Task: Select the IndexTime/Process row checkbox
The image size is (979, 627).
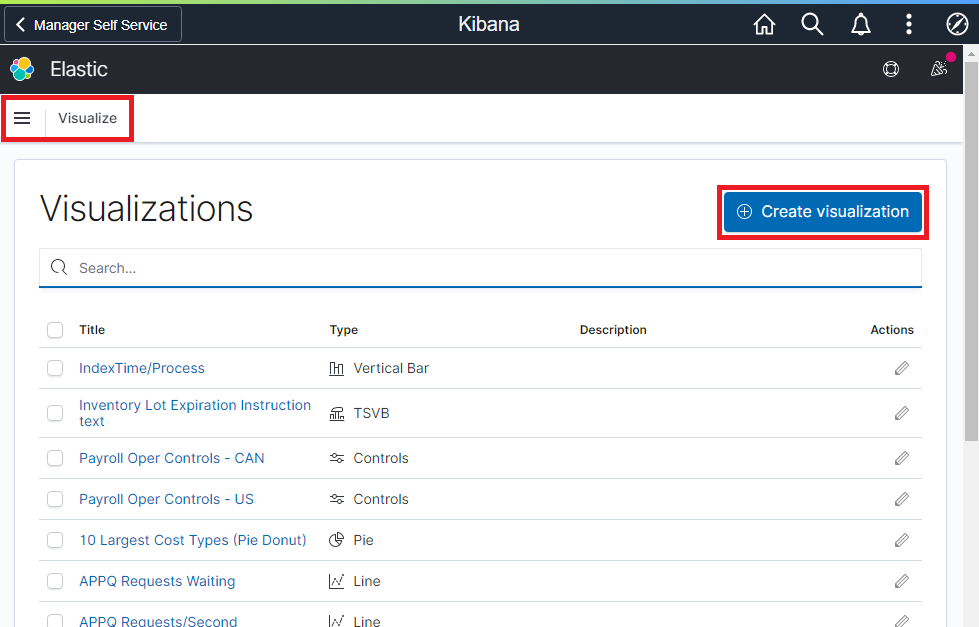Action: pos(55,368)
